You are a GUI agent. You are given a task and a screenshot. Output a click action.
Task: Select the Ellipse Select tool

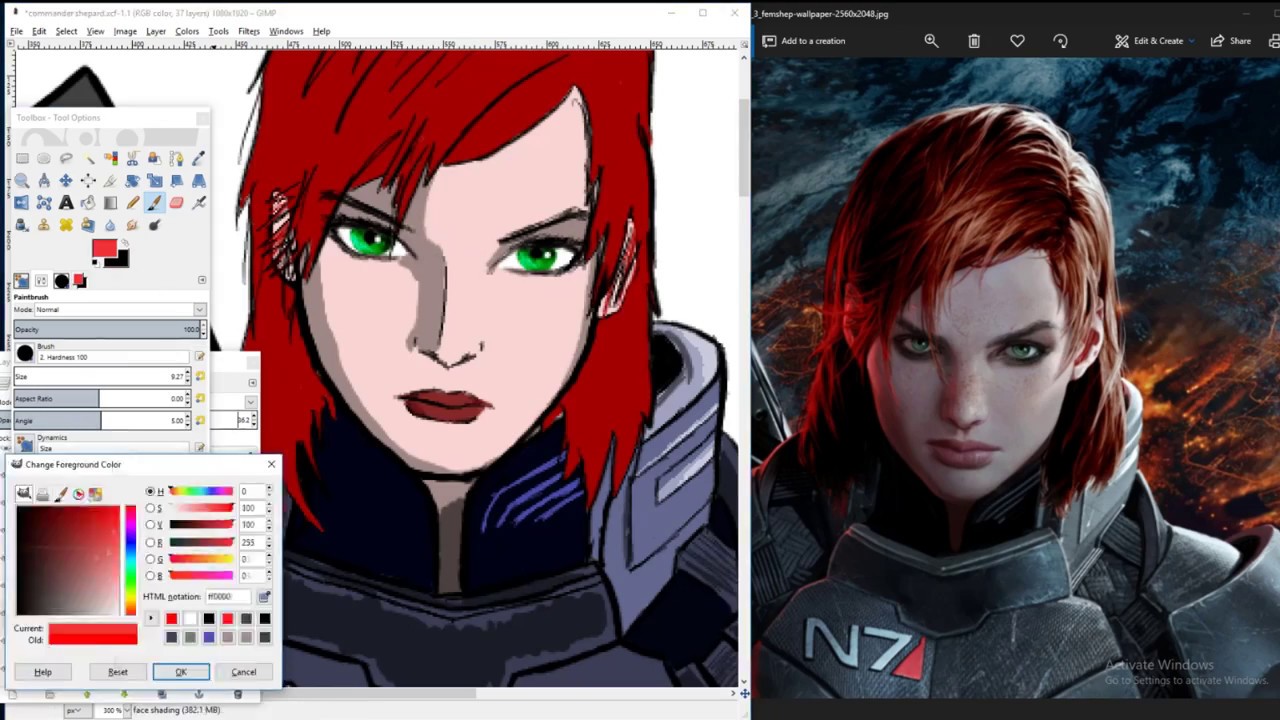click(44, 158)
